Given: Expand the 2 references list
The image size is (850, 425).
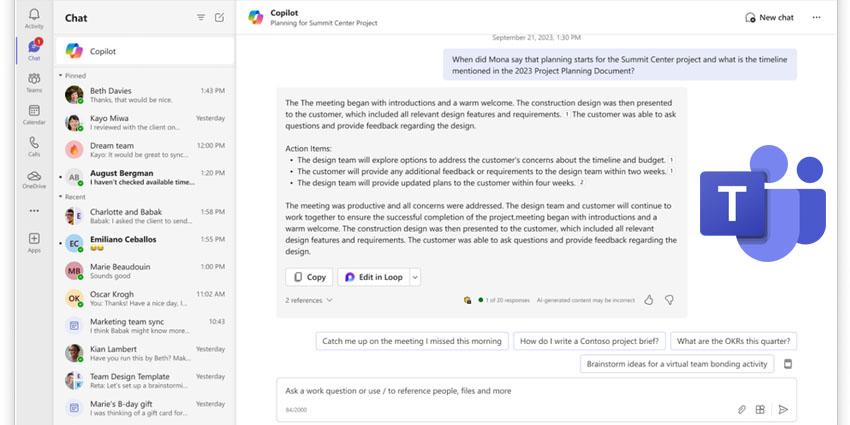Looking at the screenshot, I should pos(309,300).
